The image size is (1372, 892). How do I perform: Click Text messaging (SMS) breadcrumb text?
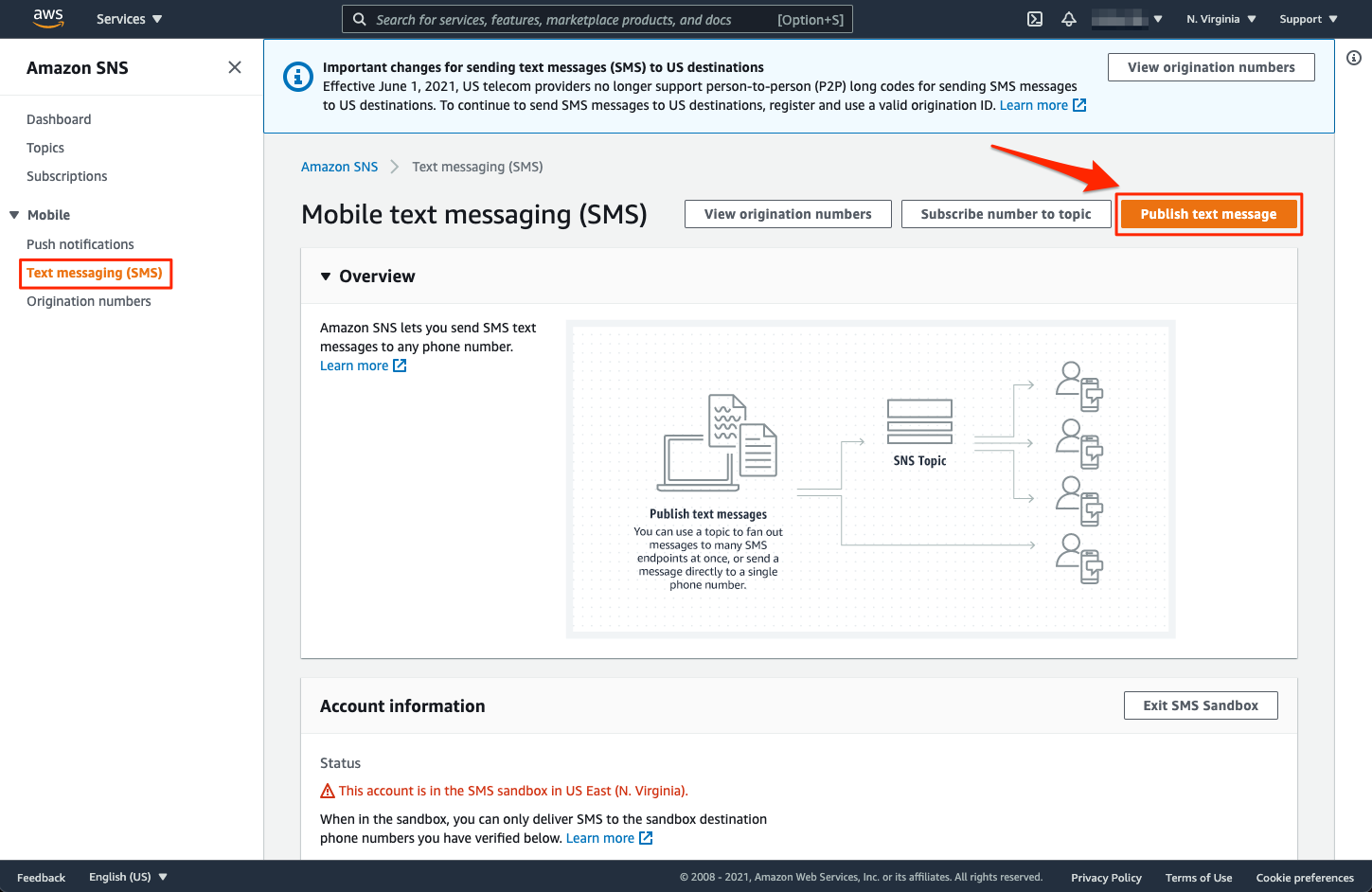(x=477, y=167)
